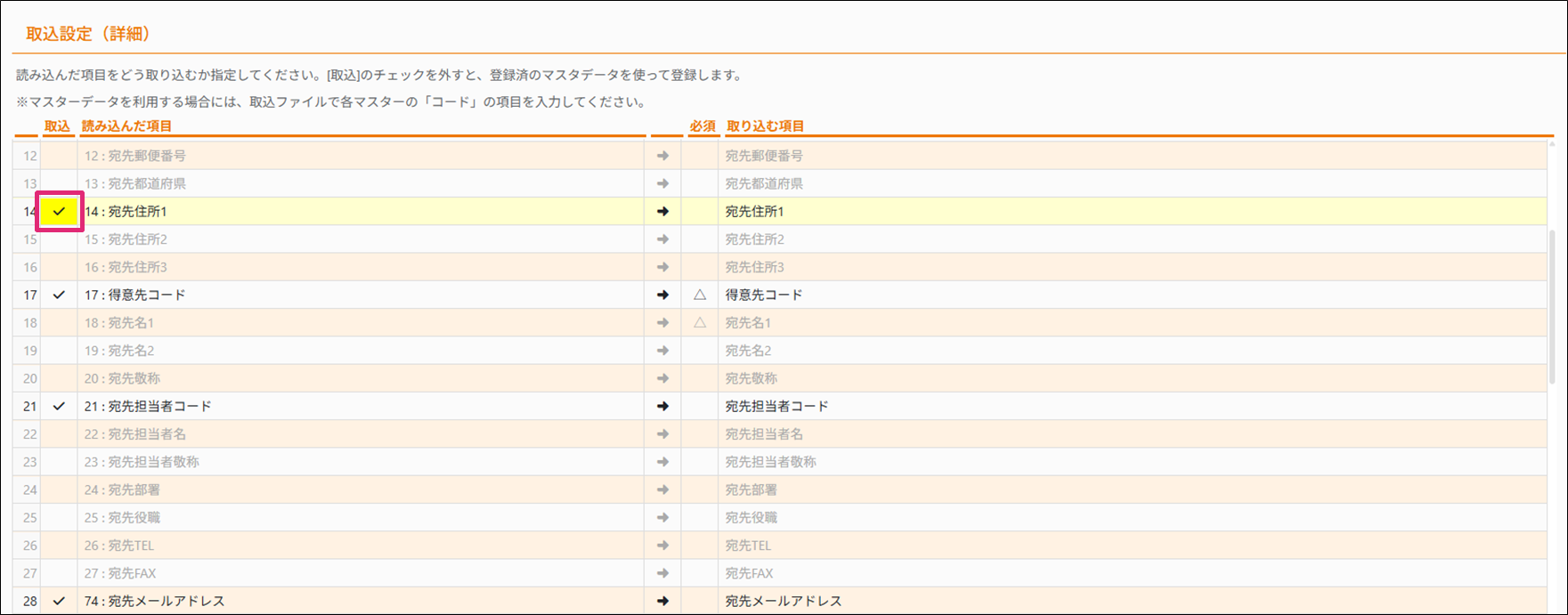Uncheck the 取込 checkbox for 14: 宛先住所1

(x=59, y=212)
